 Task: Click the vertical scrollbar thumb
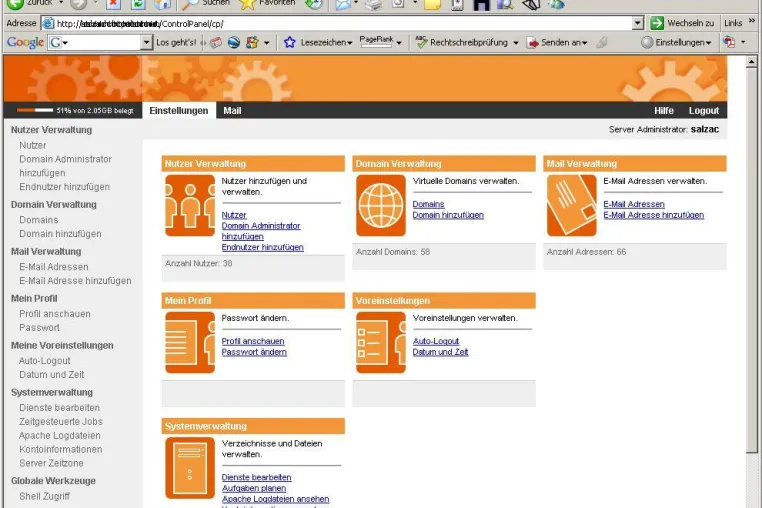click(751, 260)
